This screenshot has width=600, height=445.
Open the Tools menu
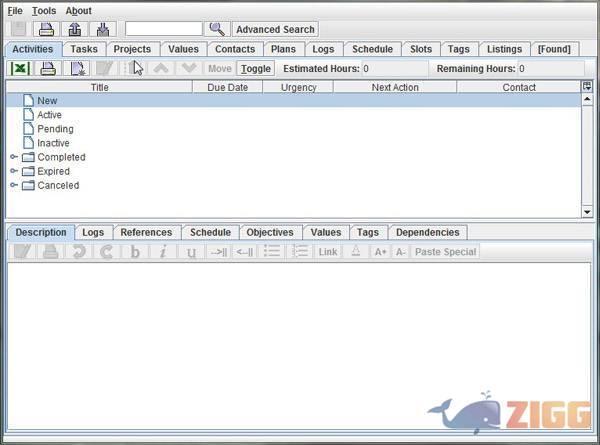pos(43,11)
